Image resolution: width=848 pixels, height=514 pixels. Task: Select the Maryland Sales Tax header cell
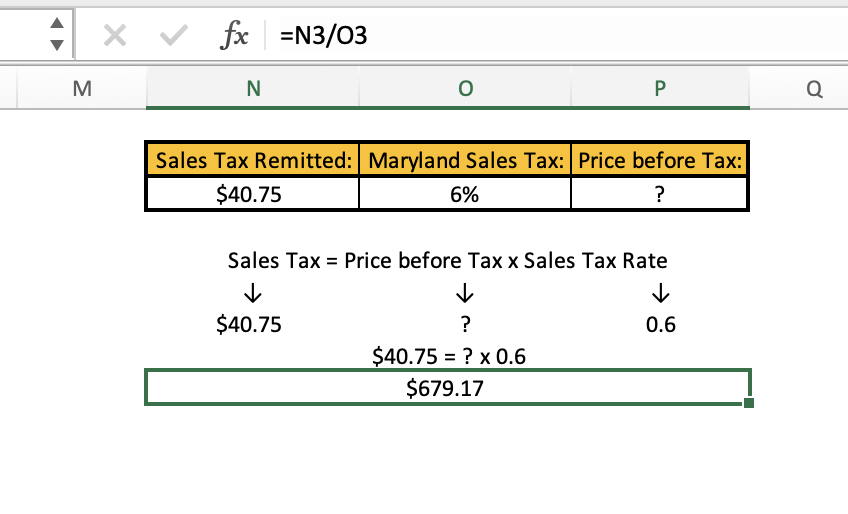click(x=464, y=160)
